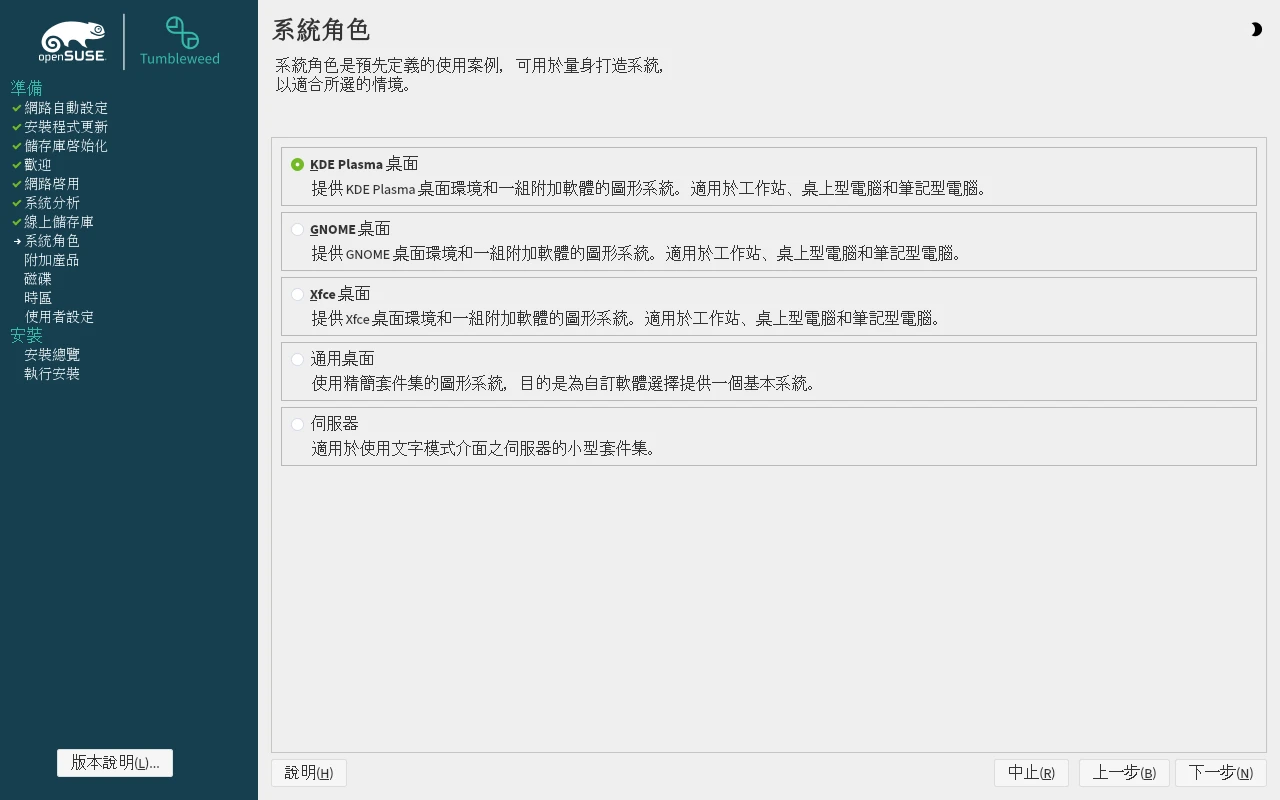Click the 系統分析 step in sidebar
This screenshot has height=800, width=1280.
click(52, 203)
